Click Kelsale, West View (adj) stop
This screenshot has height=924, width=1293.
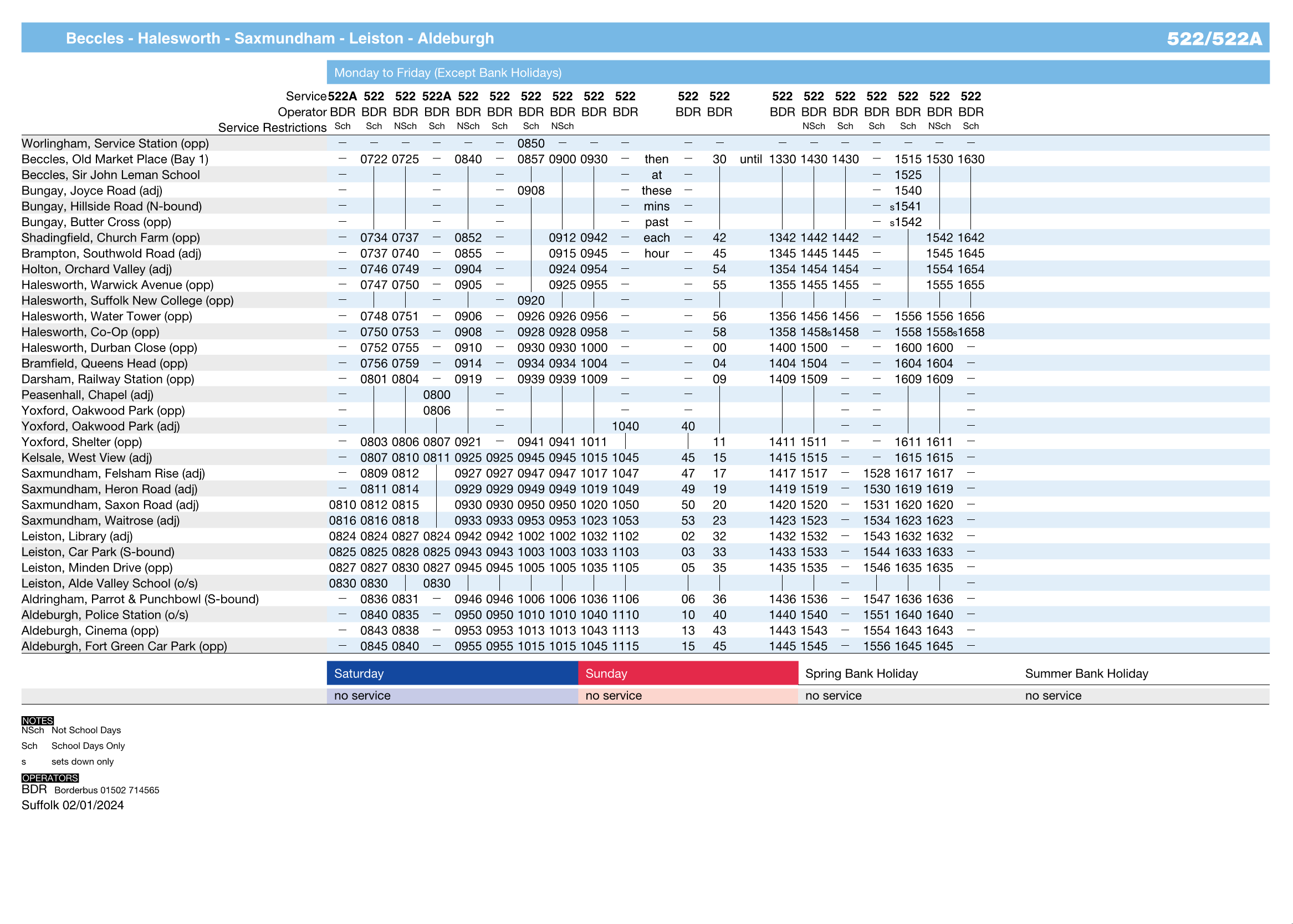click(87, 457)
